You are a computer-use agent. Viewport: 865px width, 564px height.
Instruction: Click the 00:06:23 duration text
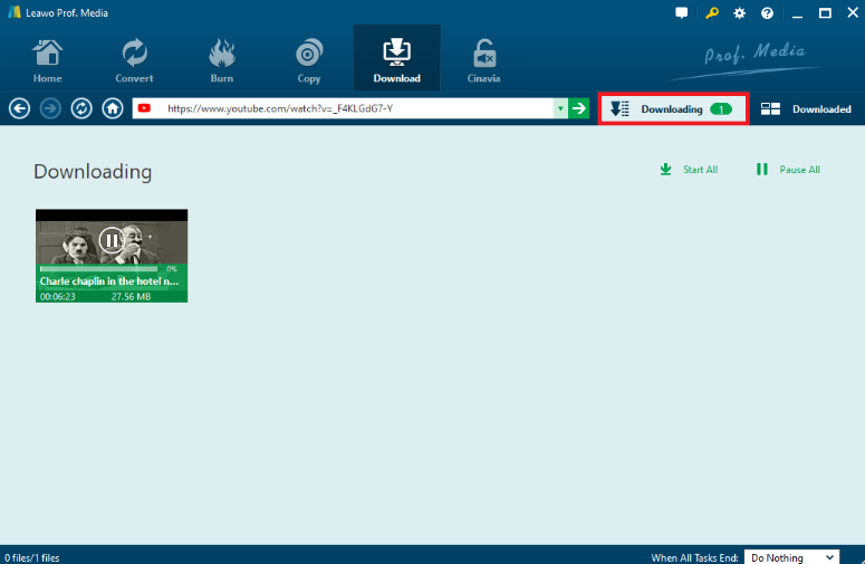click(x=57, y=297)
